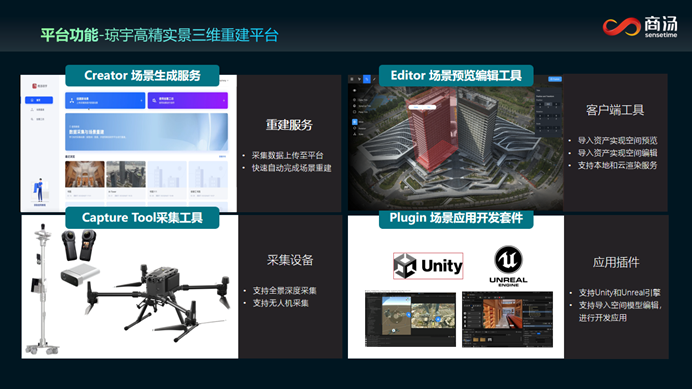Screen dimensions: 692x389
Task: Select the Unity engine logo
Action: pos(428,266)
